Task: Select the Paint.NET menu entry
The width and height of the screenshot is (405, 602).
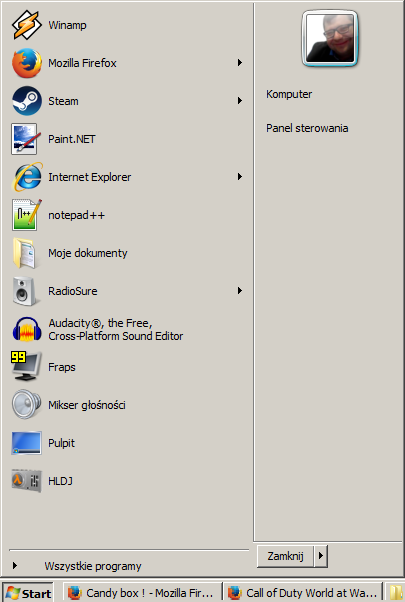Action: [127, 139]
